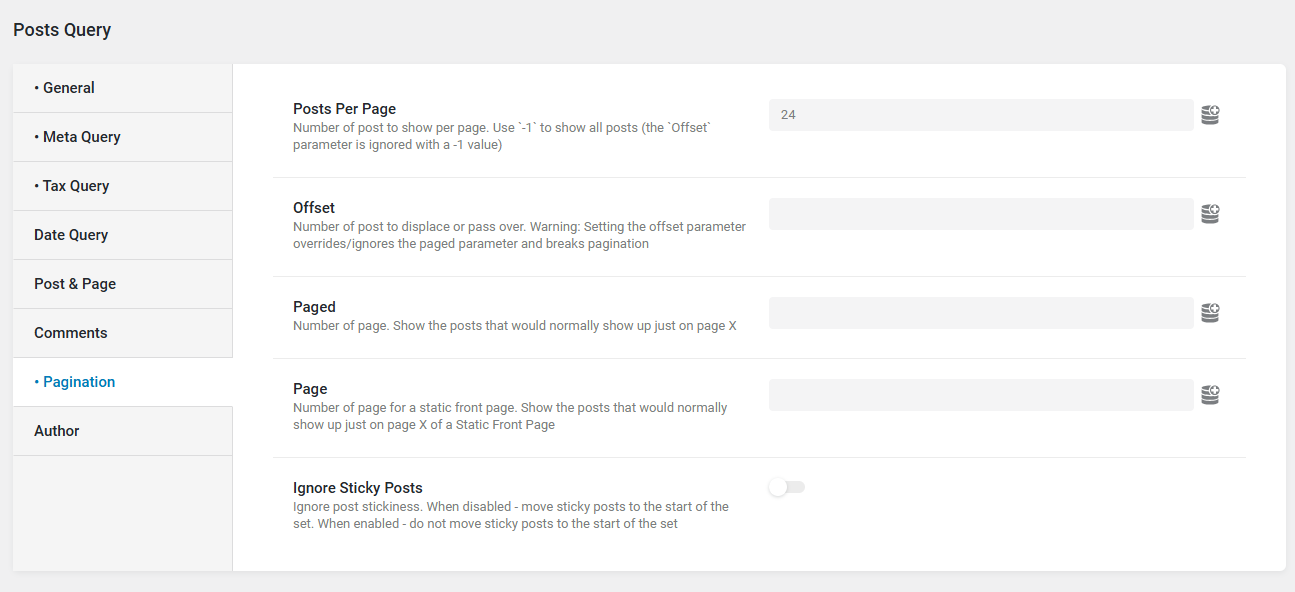Click into the Offset input field
Image resolution: width=1295 pixels, height=592 pixels.
(980, 214)
